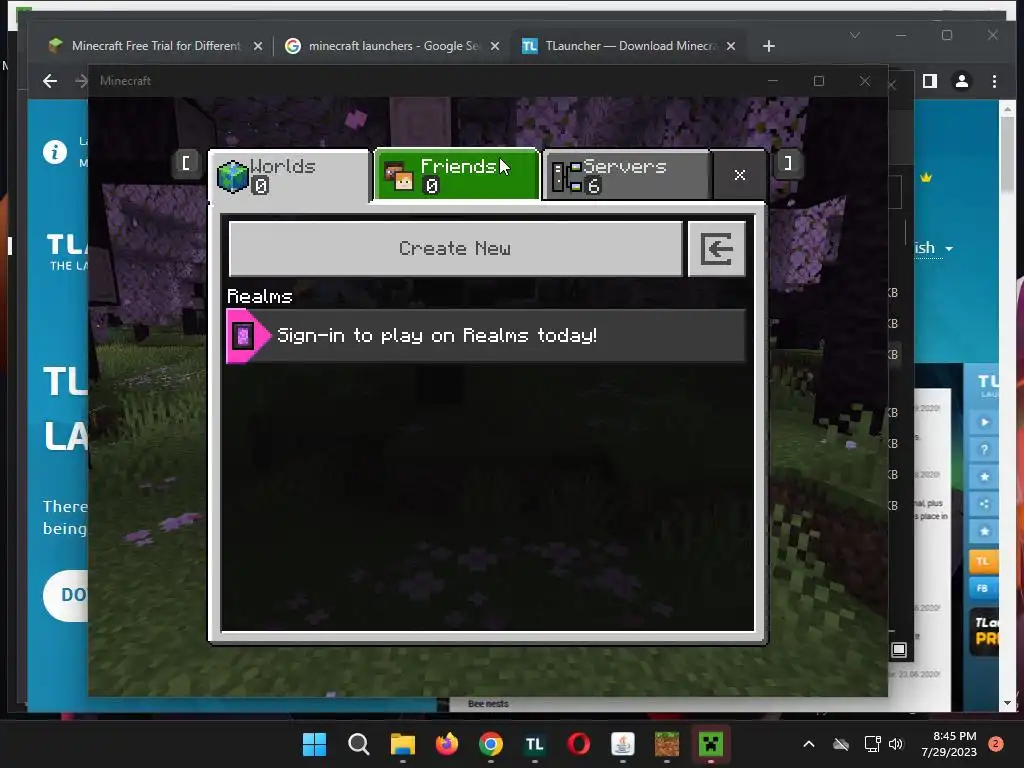Close the TLauncher browser tab
Image resolution: width=1024 pixels, height=768 pixels.
(x=731, y=46)
